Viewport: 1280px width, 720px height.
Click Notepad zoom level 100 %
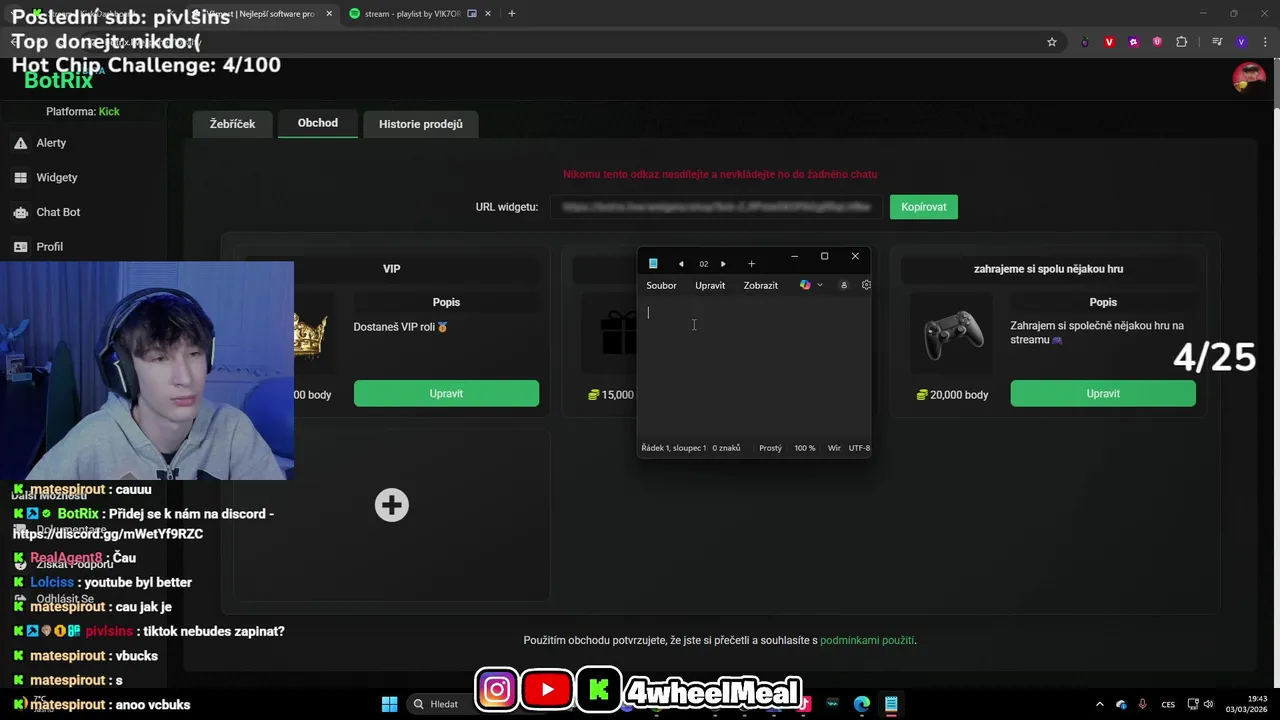pyautogui.click(x=805, y=448)
